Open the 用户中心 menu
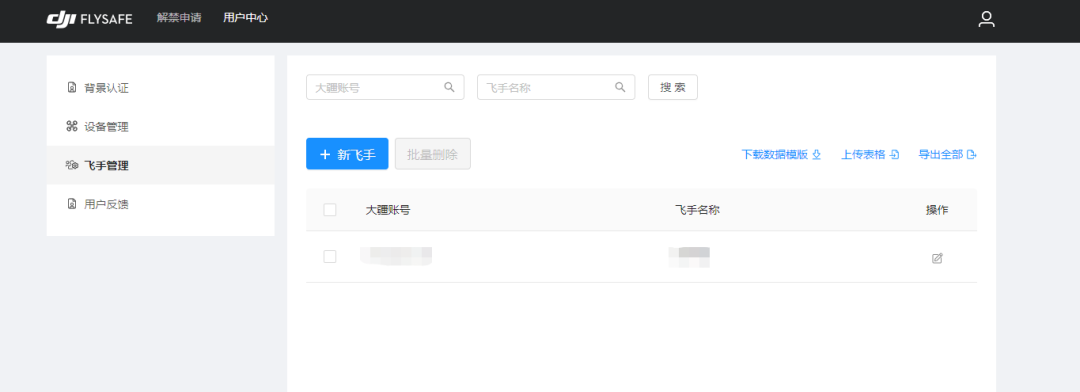 coord(245,18)
